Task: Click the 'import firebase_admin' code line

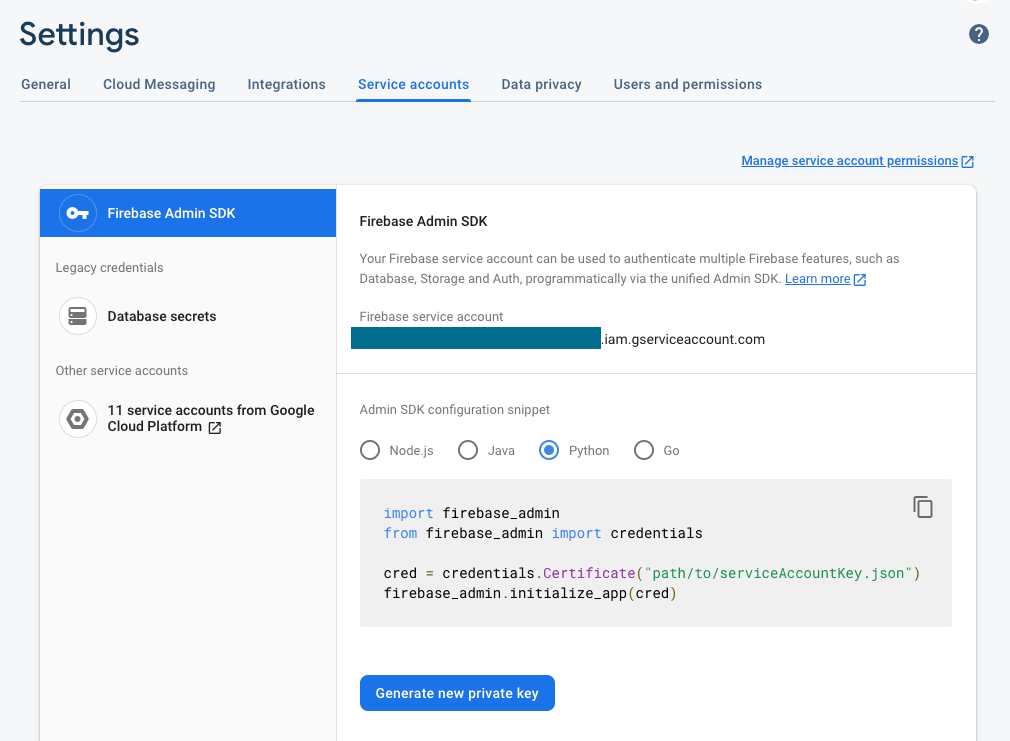Action: click(x=472, y=514)
